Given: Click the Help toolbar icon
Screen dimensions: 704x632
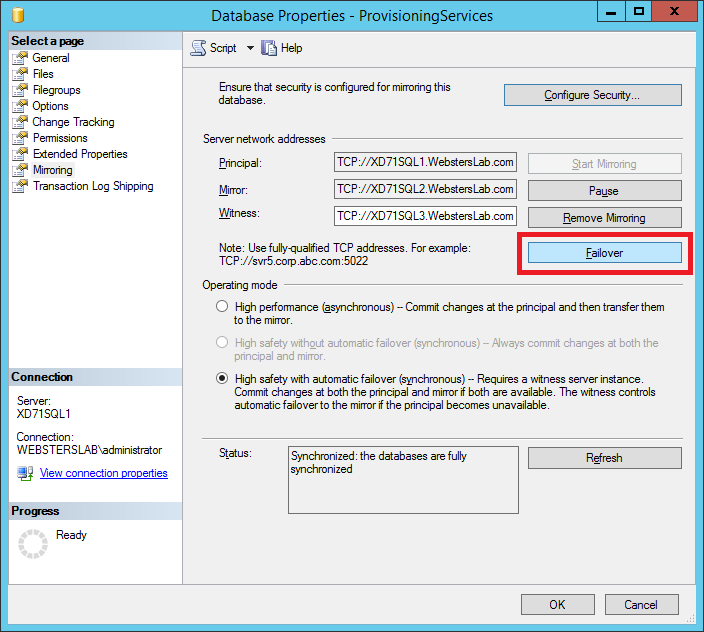Looking at the screenshot, I should (269, 48).
